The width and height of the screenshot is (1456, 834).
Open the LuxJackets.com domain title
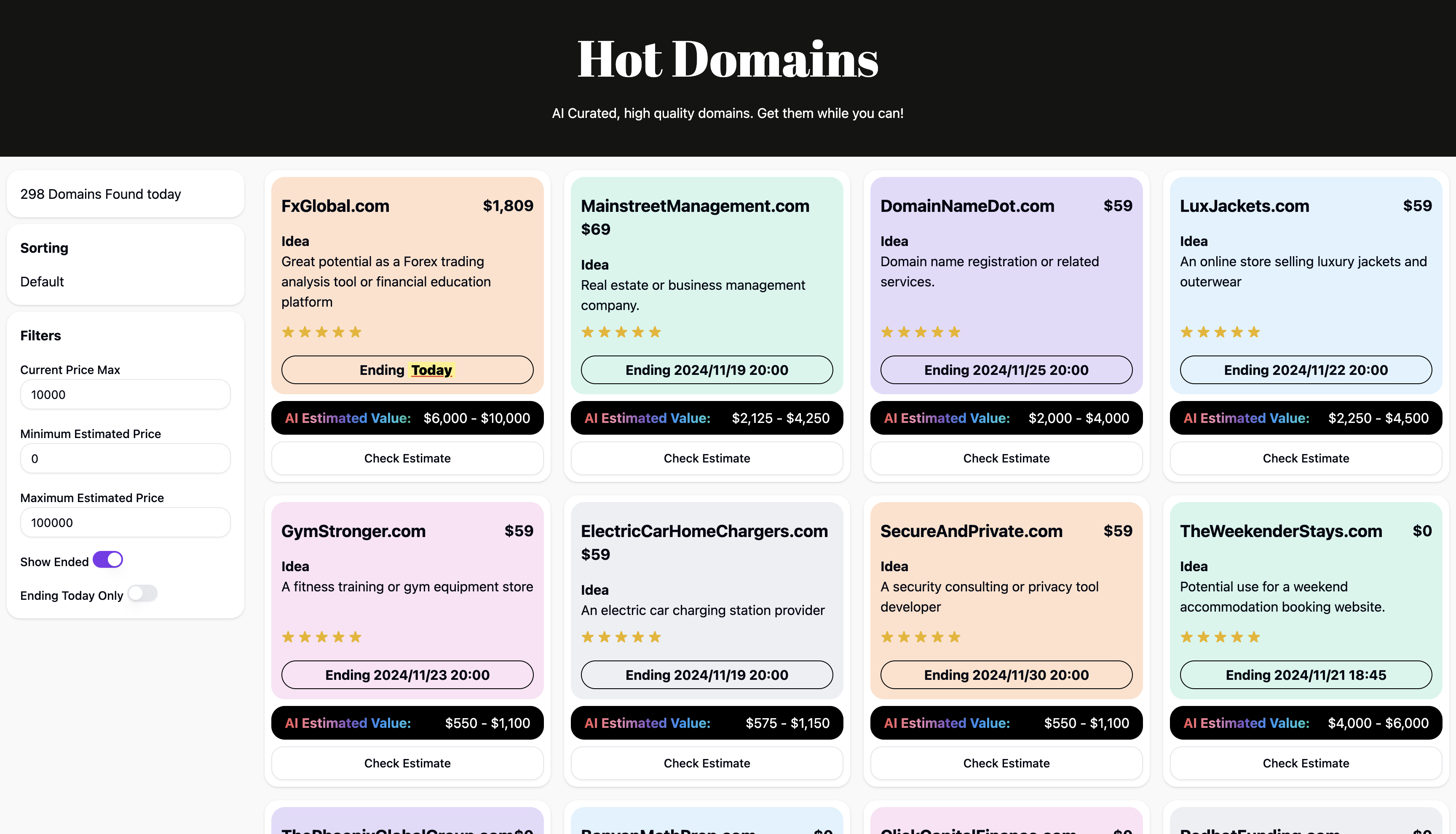pyautogui.click(x=1244, y=206)
